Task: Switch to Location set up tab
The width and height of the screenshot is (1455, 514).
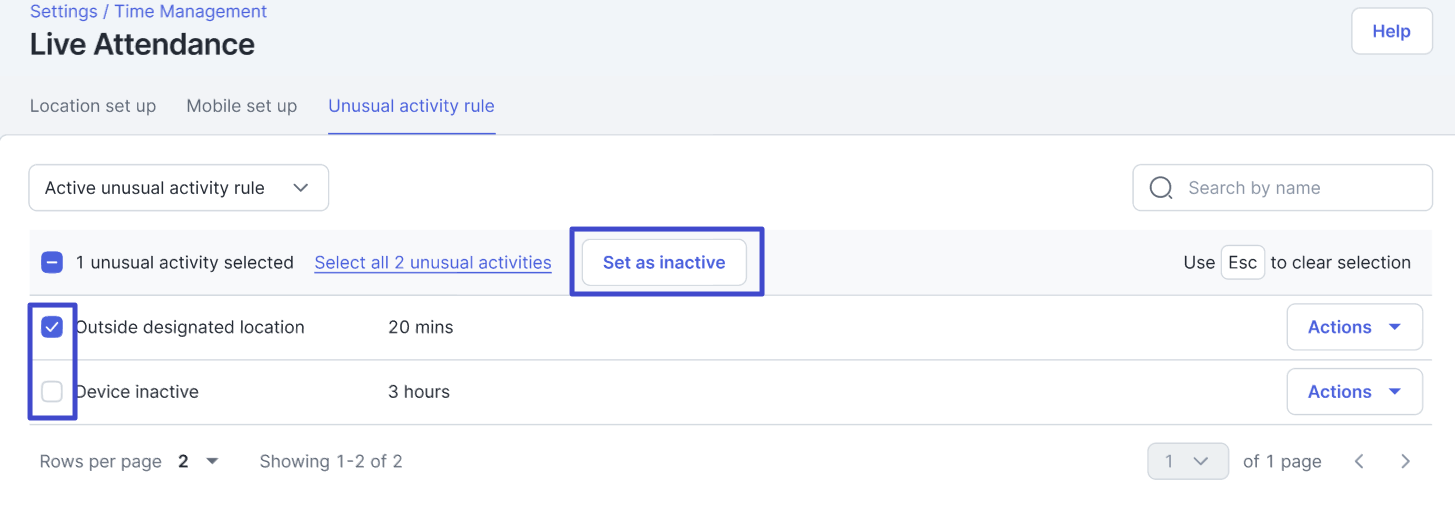Action: click(x=93, y=106)
